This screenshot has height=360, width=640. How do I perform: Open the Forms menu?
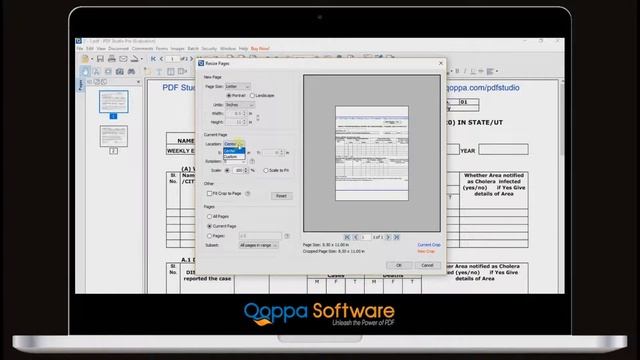[162, 49]
